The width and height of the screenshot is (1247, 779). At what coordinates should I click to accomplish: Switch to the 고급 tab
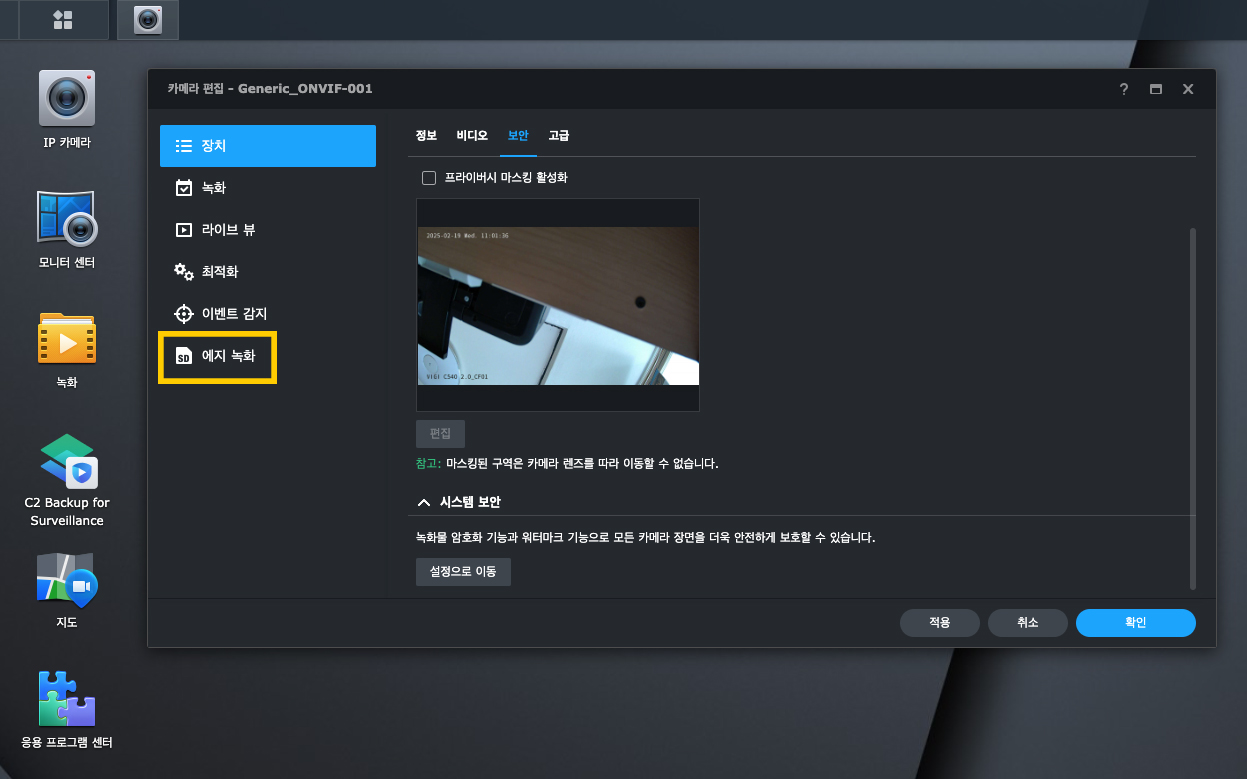(558, 136)
